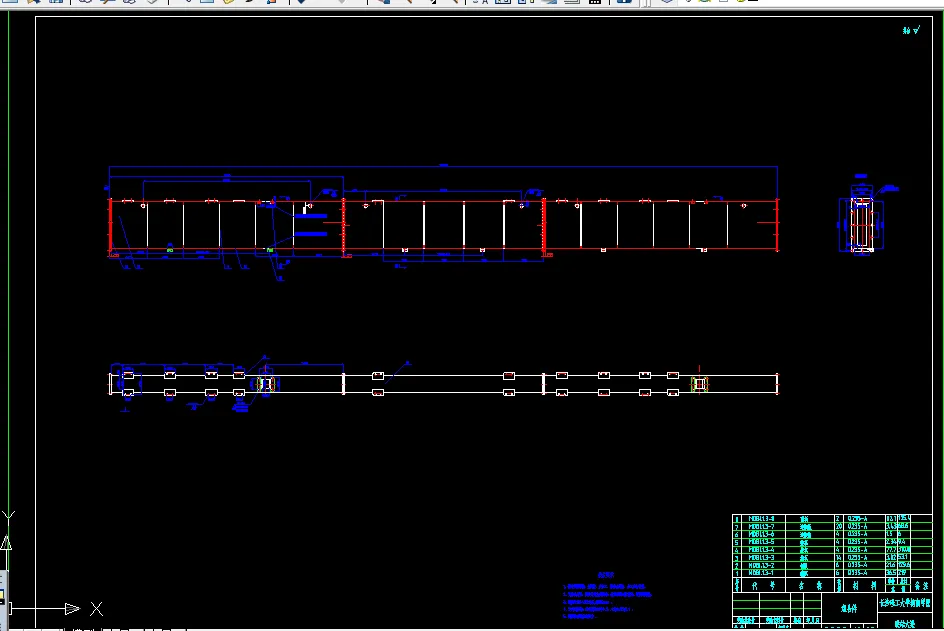Click the "Q235-A" material cell in parts list row 5
The image size is (944, 631).
pyautogui.click(x=865, y=542)
